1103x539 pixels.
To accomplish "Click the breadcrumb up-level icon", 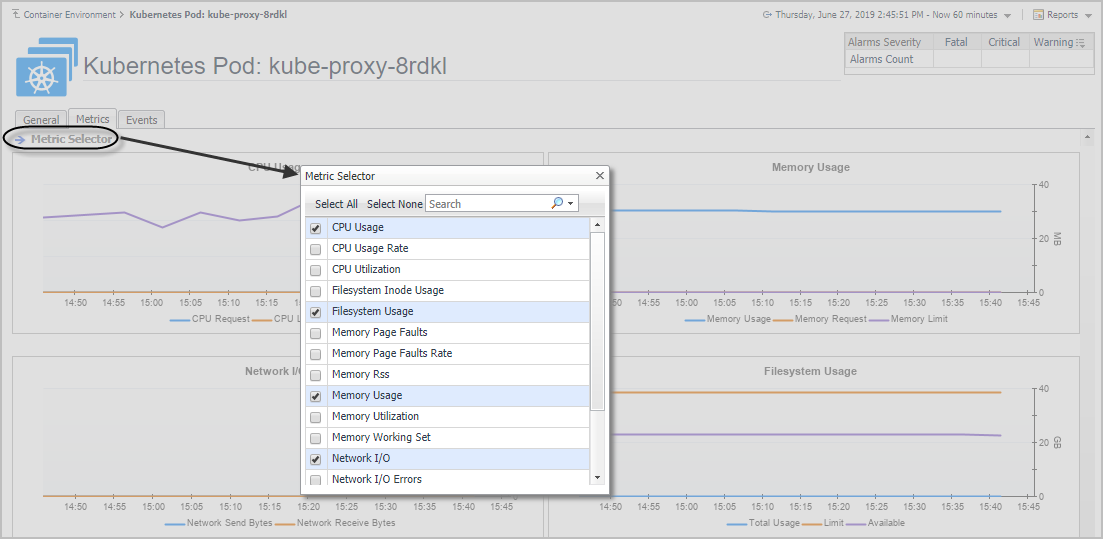I will (16, 15).
